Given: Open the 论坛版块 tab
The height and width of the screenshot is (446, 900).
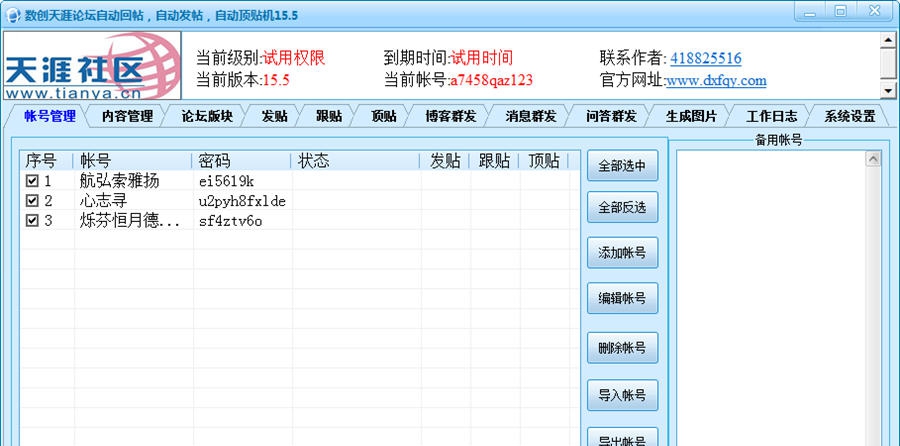Looking at the screenshot, I should coord(207,116).
